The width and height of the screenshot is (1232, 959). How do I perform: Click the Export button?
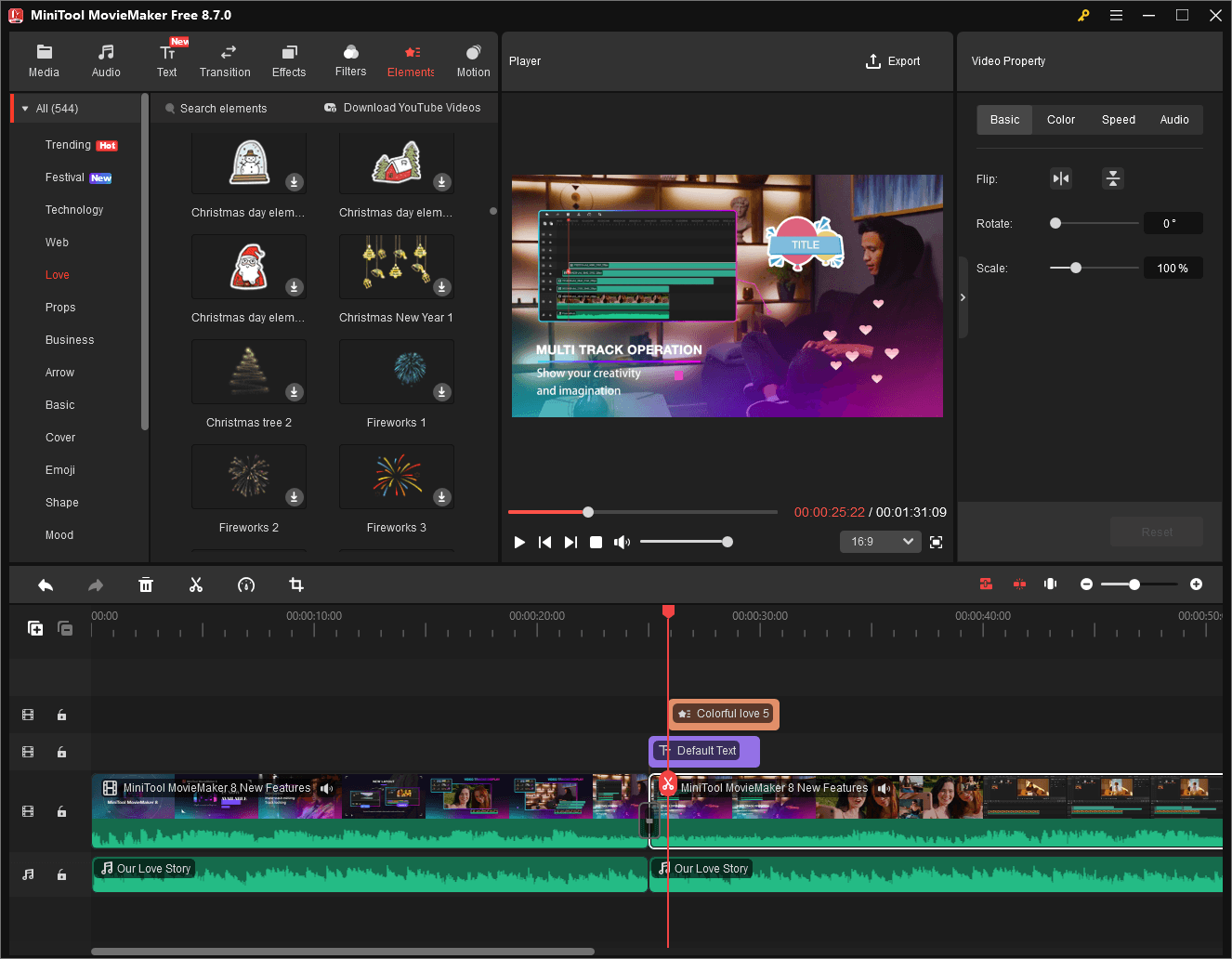(893, 61)
